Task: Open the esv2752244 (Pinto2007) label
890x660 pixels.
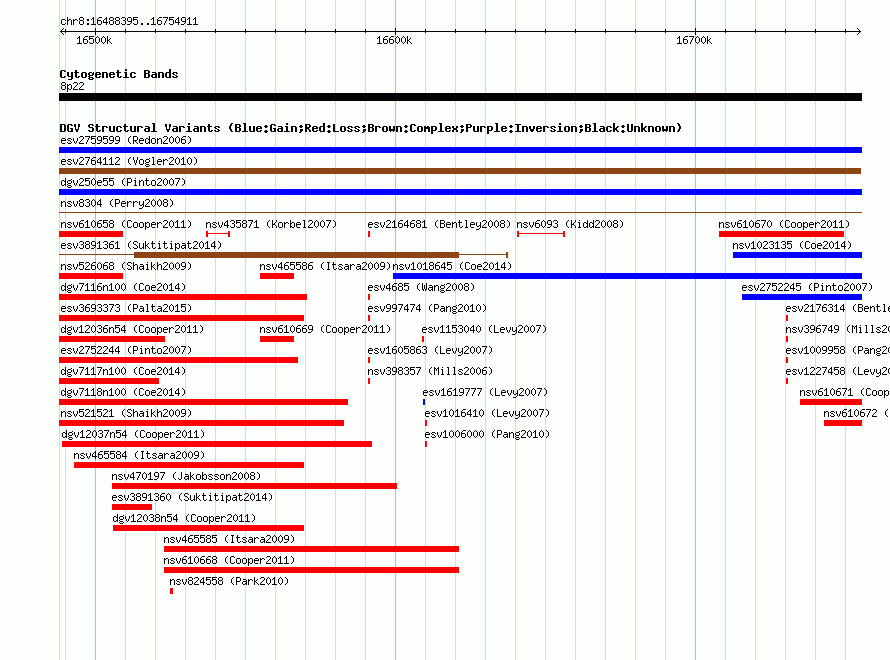Action: [x=126, y=350]
